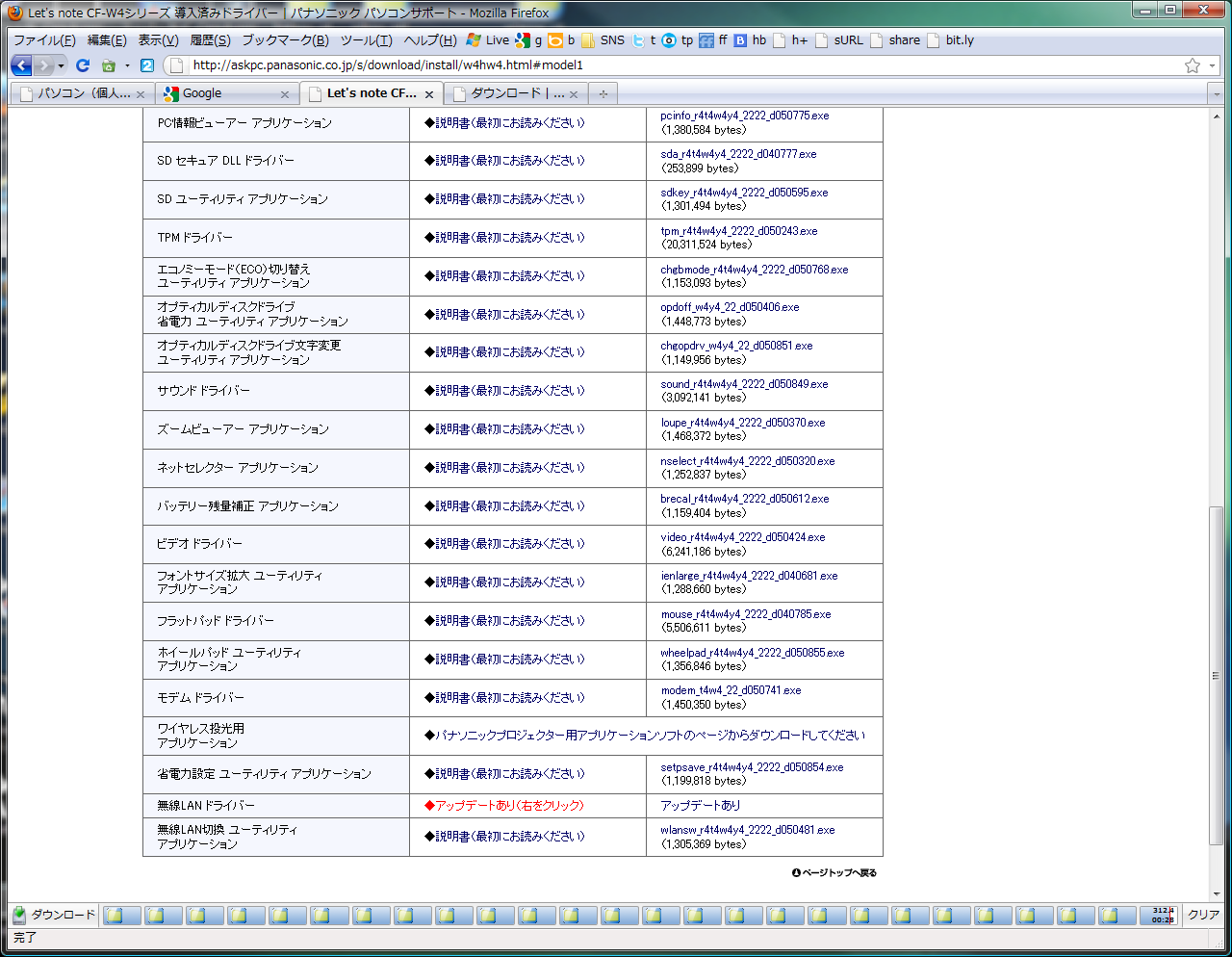
Task: Switch to the パソコン（個人... tab
Action: coord(81,93)
